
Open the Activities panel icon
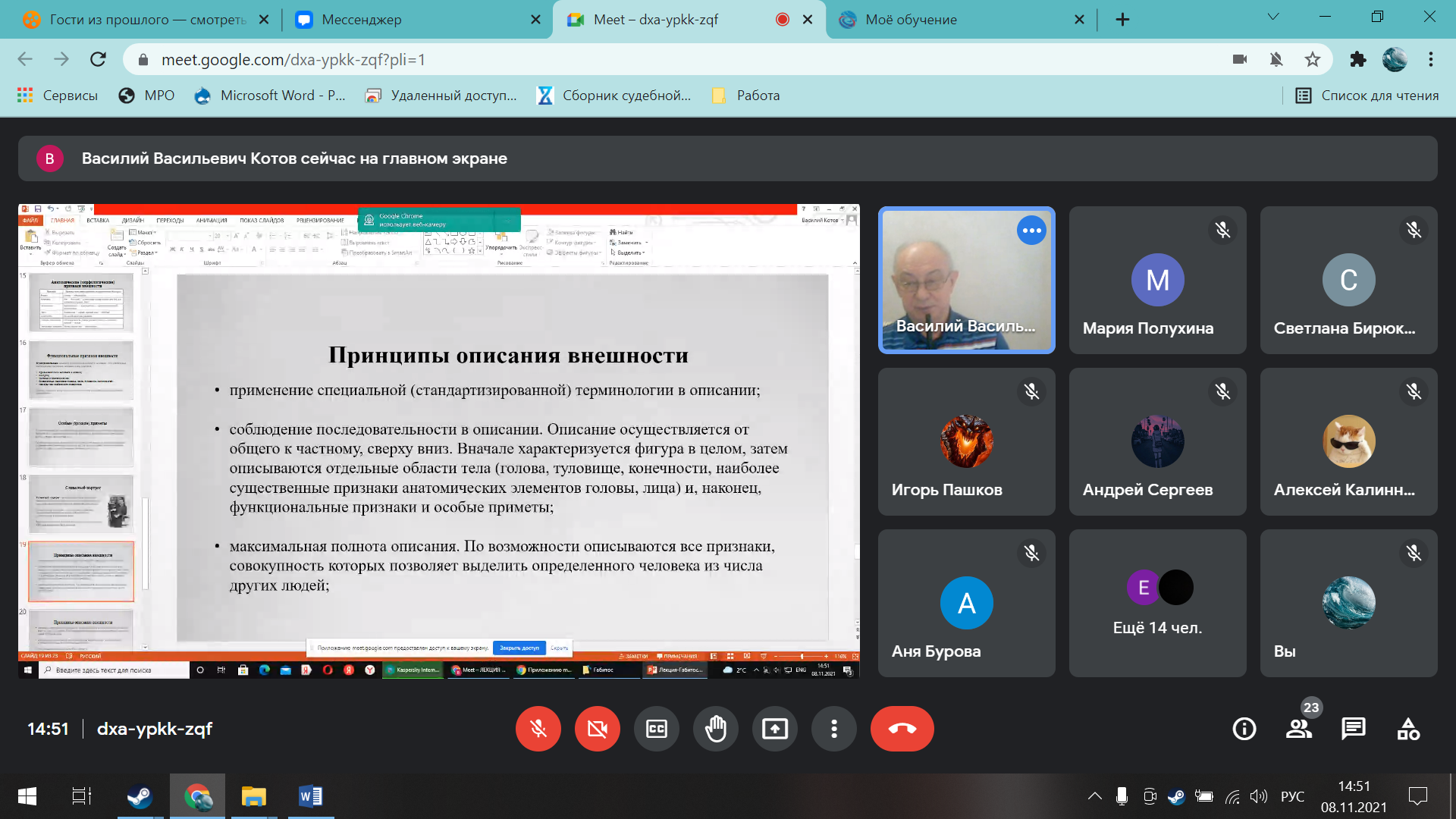pos(1408,729)
